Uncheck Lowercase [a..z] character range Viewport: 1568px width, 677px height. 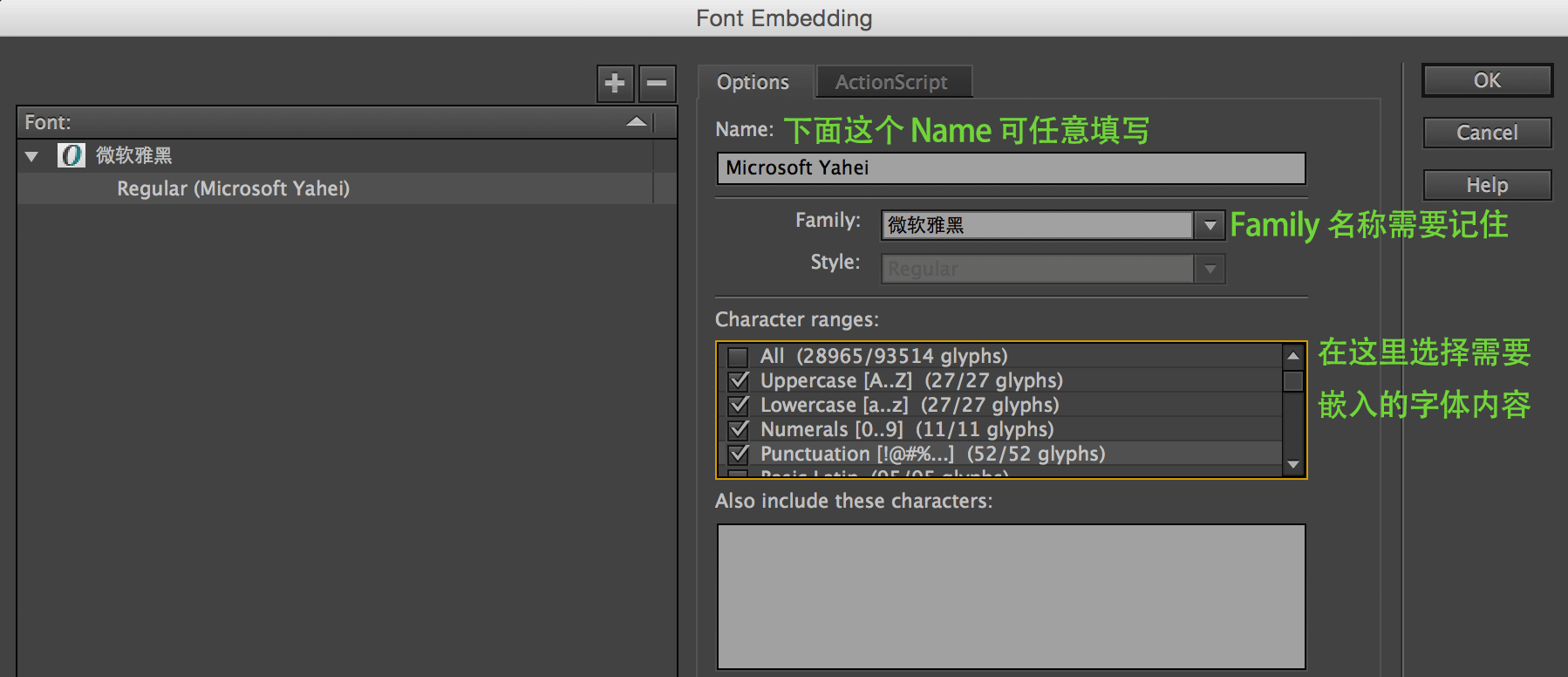(x=739, y=405)
